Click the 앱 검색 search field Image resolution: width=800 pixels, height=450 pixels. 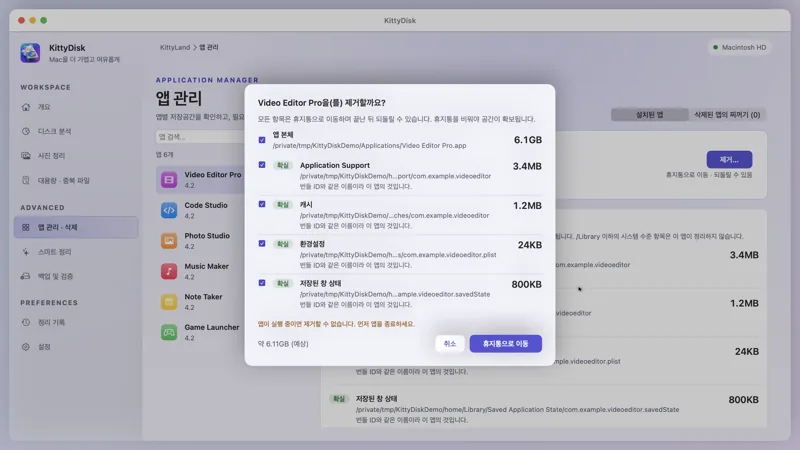point(200,137)
